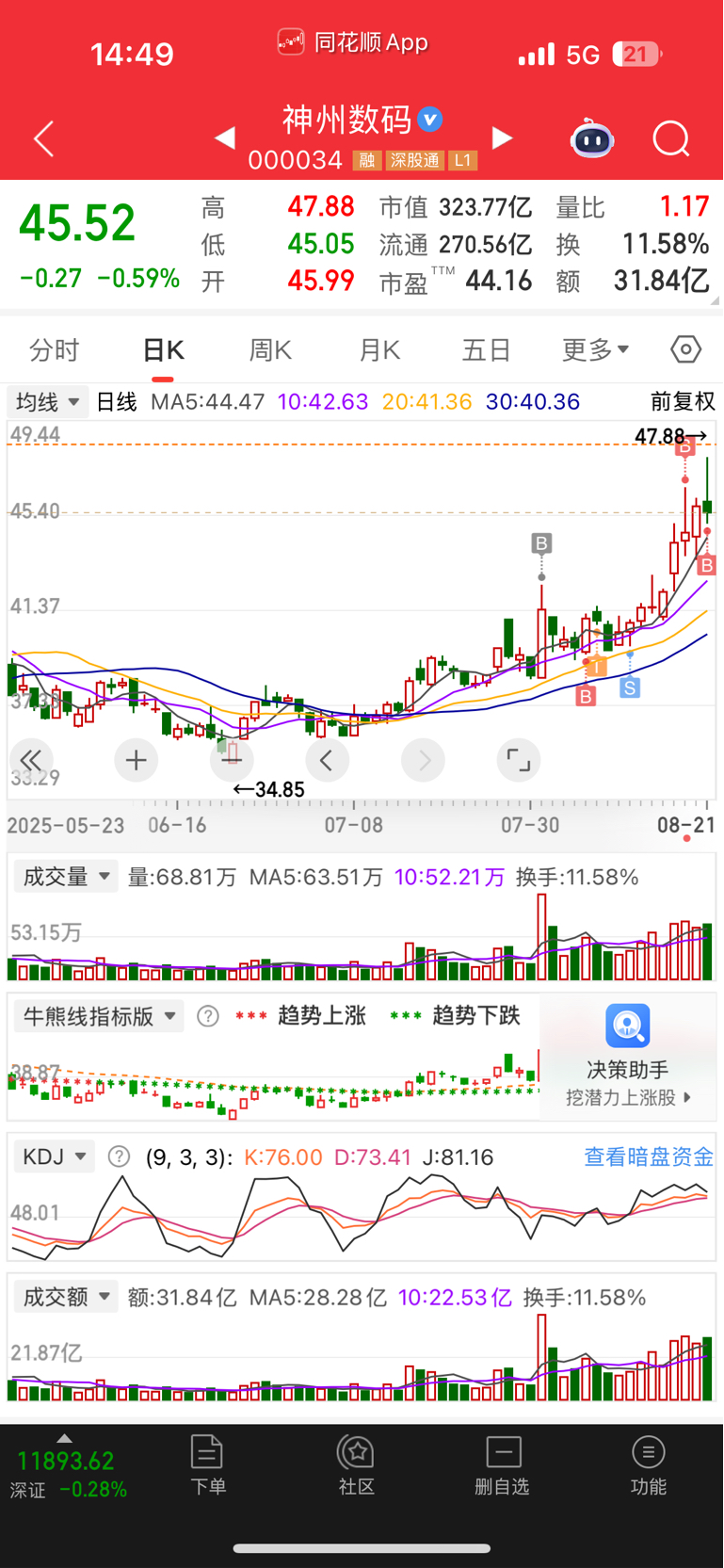This screenshot has width=724, height=1568.
Task: Tap stock code 000034
Action: pos(295,160)
